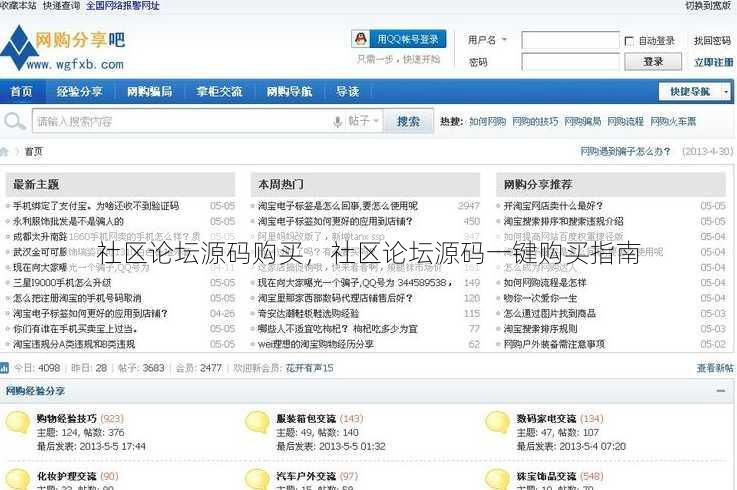Click the QQ penguin login icon
The width and height of the screenshot is (737, 490).
coord(361,39)
